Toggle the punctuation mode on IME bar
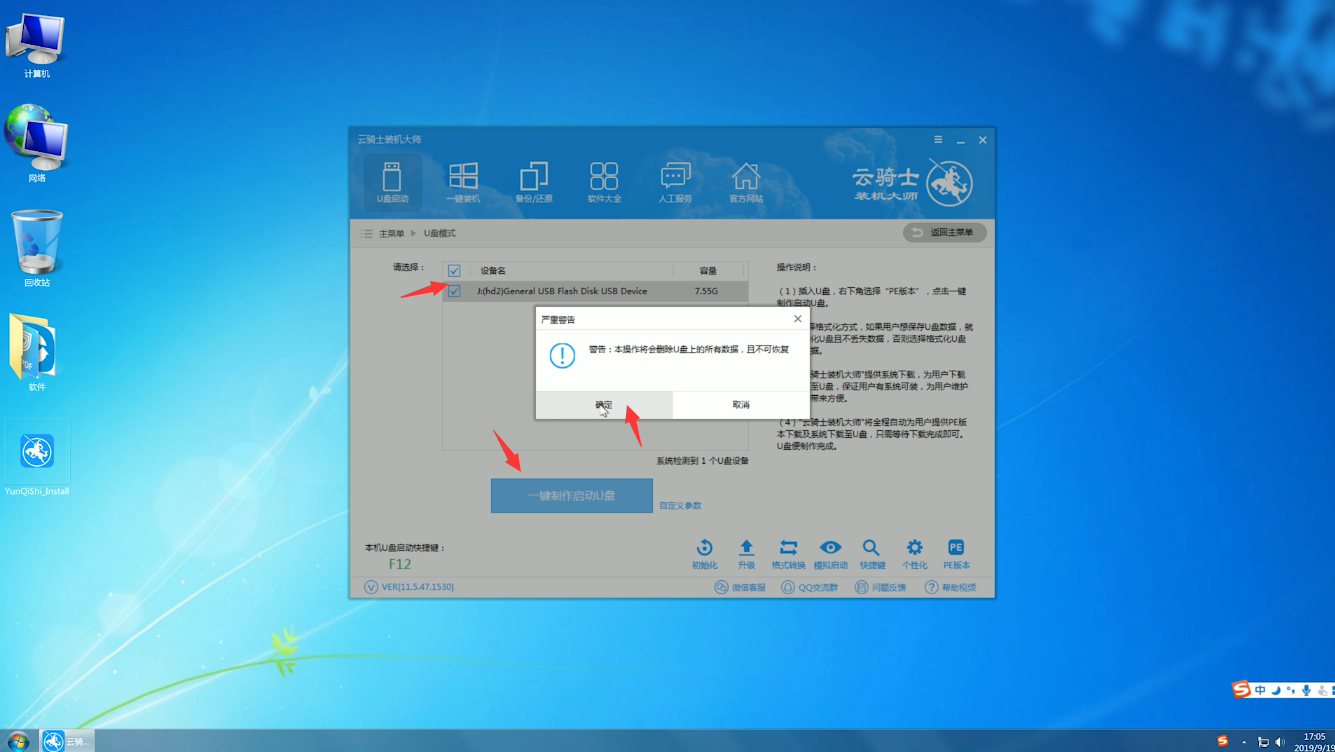The height and width of the screenshot is (752, 1335). tap(1290, 690)
